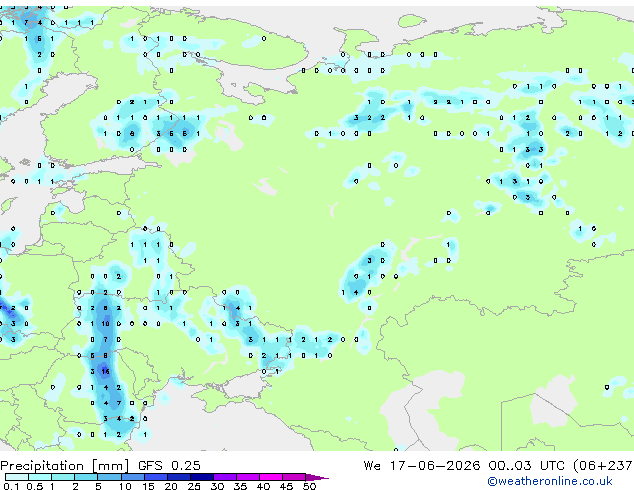Image resolution: width=634 pixels, height=490 pixels.
Task: Click the arrow-shaped swatch above 50 mm
Action: (317, 477)
